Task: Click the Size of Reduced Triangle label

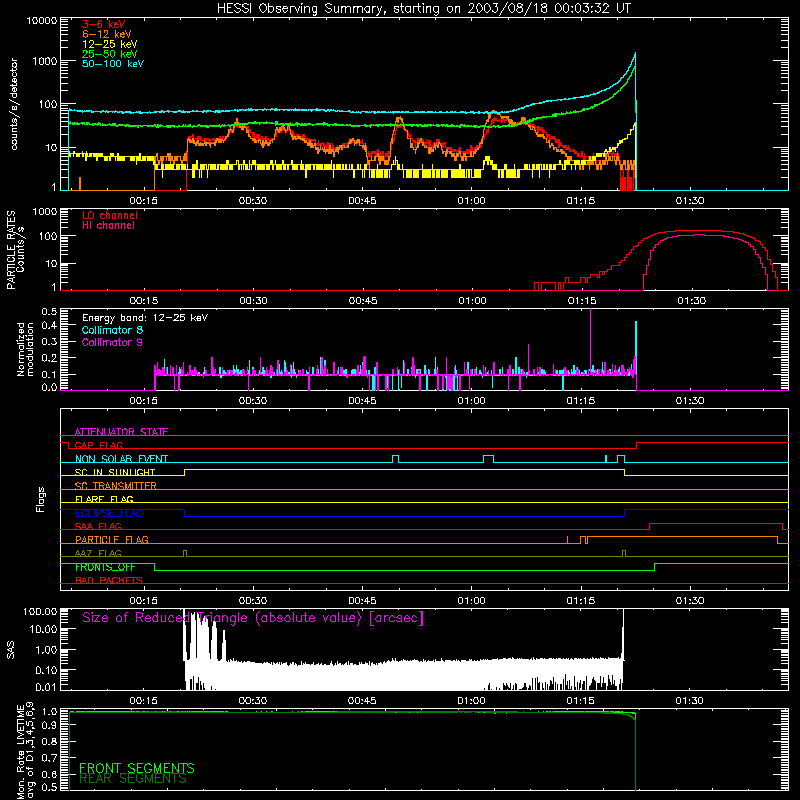Action: pyautogui.click(x=253, y=618)
